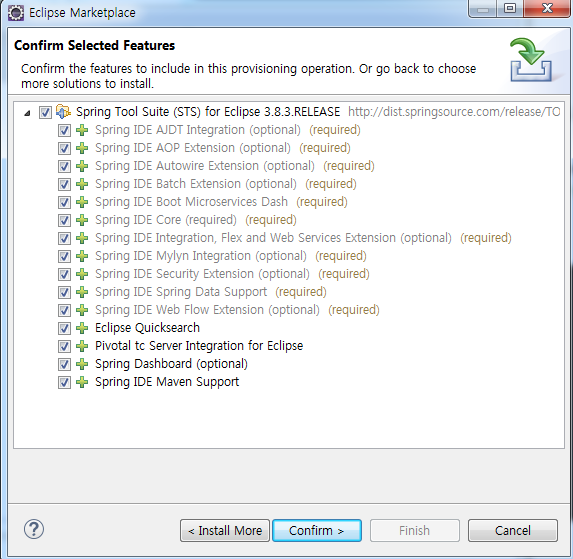Select the Spring IDE Maven Support label
The width and height of the screenshot is (573, 559).
coord(167,382)
